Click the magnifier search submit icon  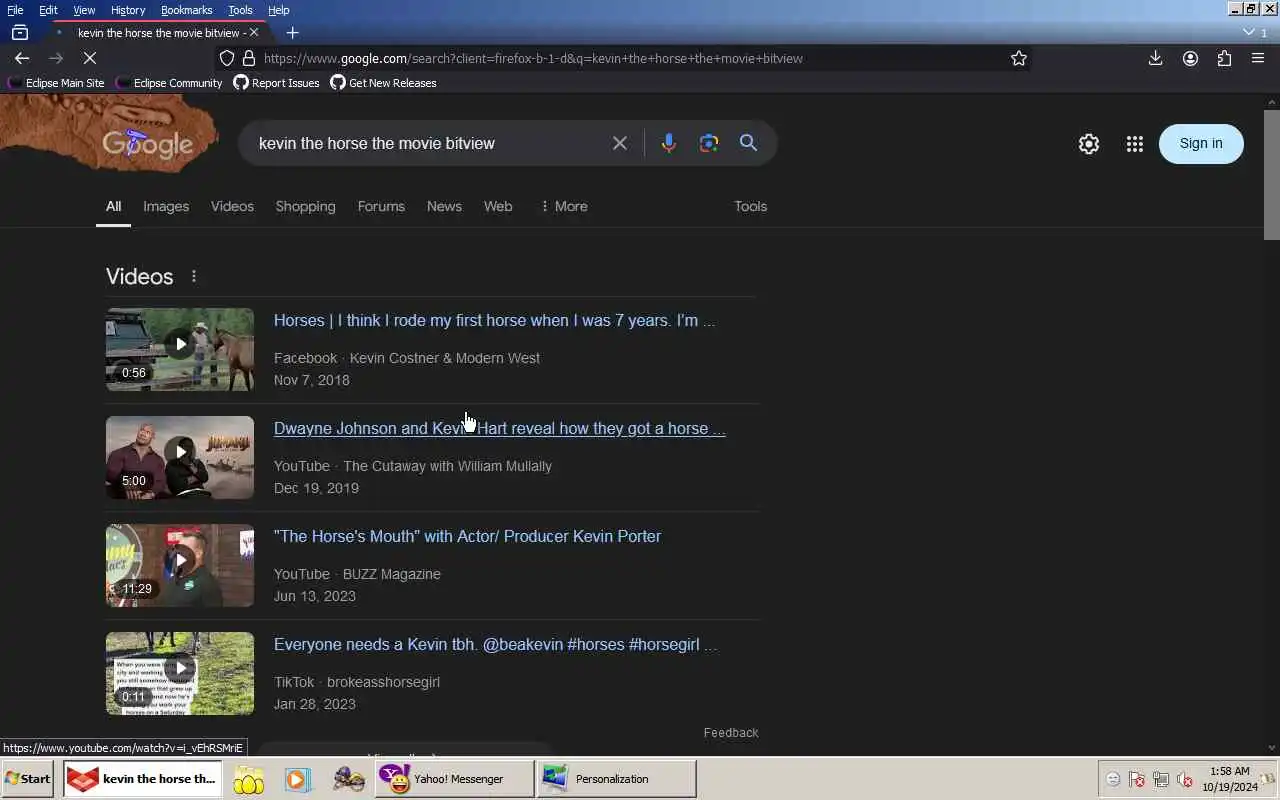(748, 143)
